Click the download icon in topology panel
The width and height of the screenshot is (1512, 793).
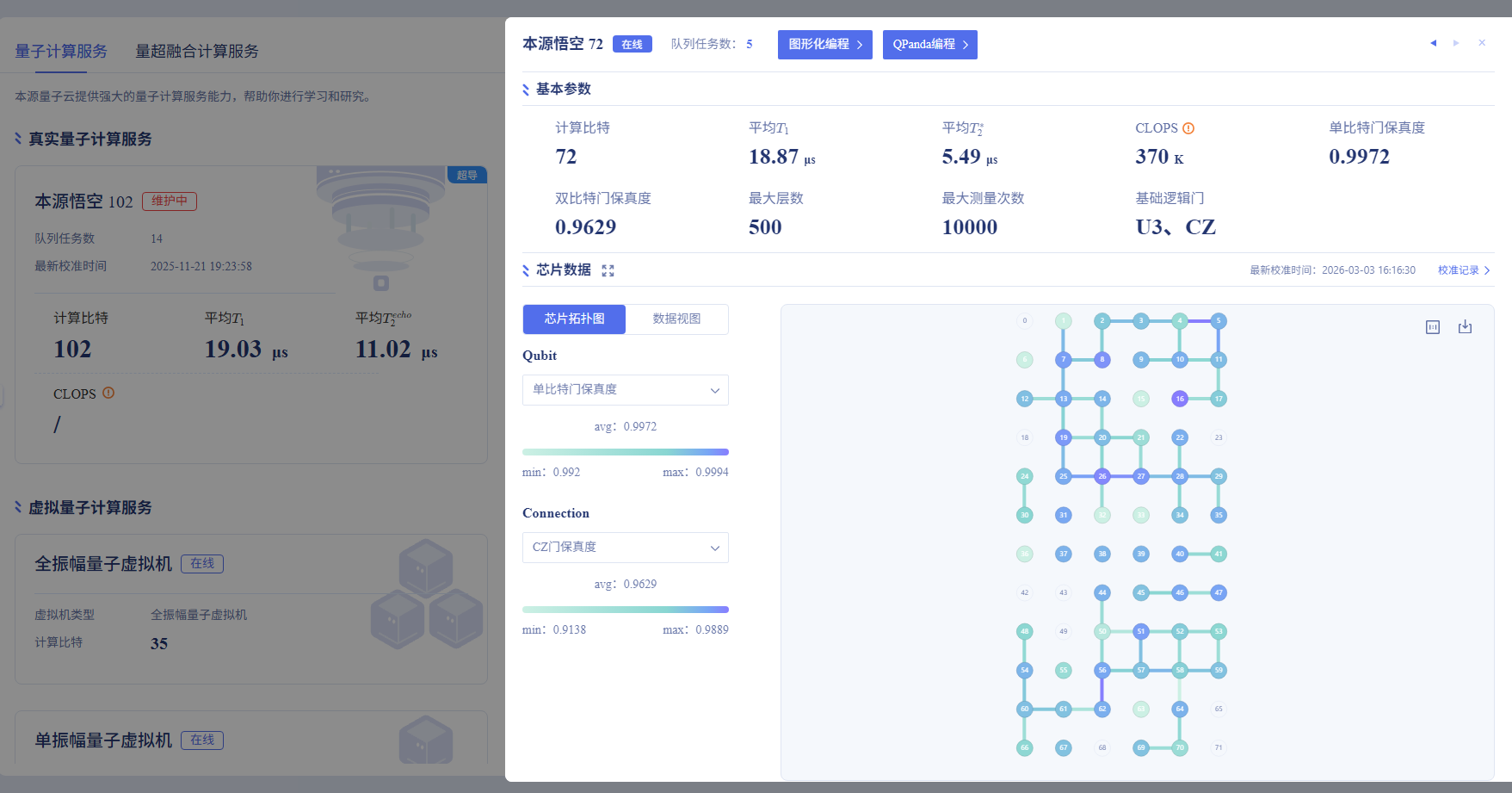pyautogui.click(x=1465, y=327)
